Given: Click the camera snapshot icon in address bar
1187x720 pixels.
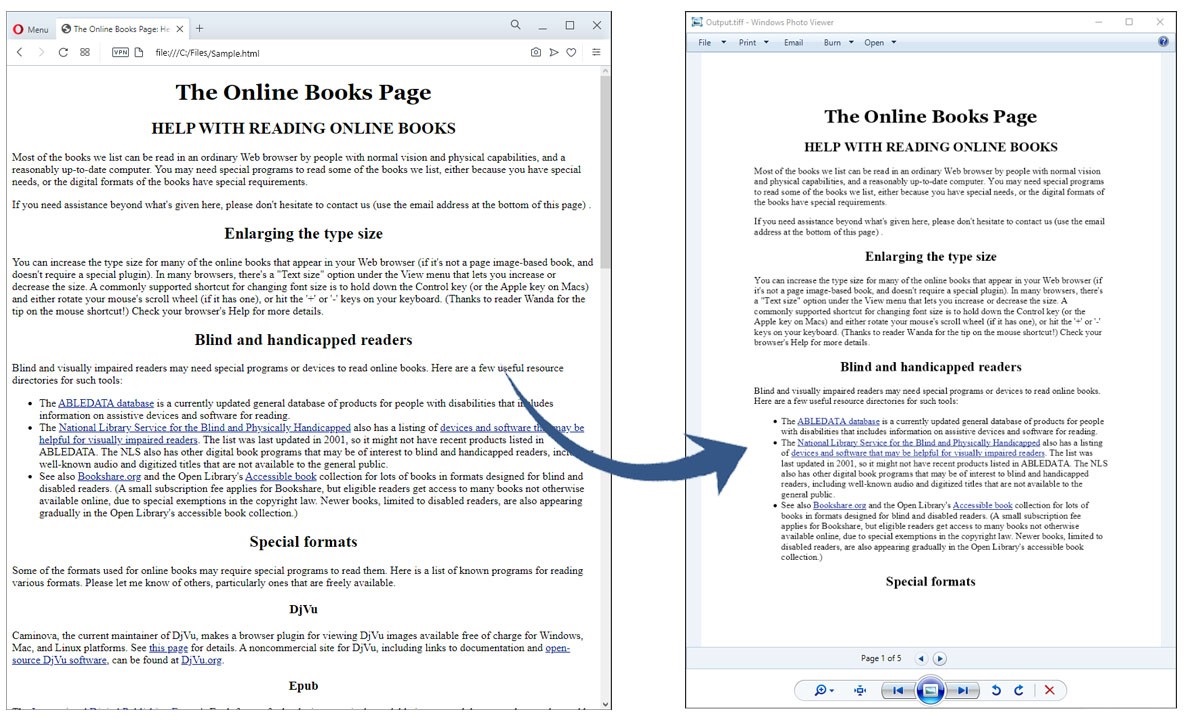Looking at the screenshot, I should 536,52.
